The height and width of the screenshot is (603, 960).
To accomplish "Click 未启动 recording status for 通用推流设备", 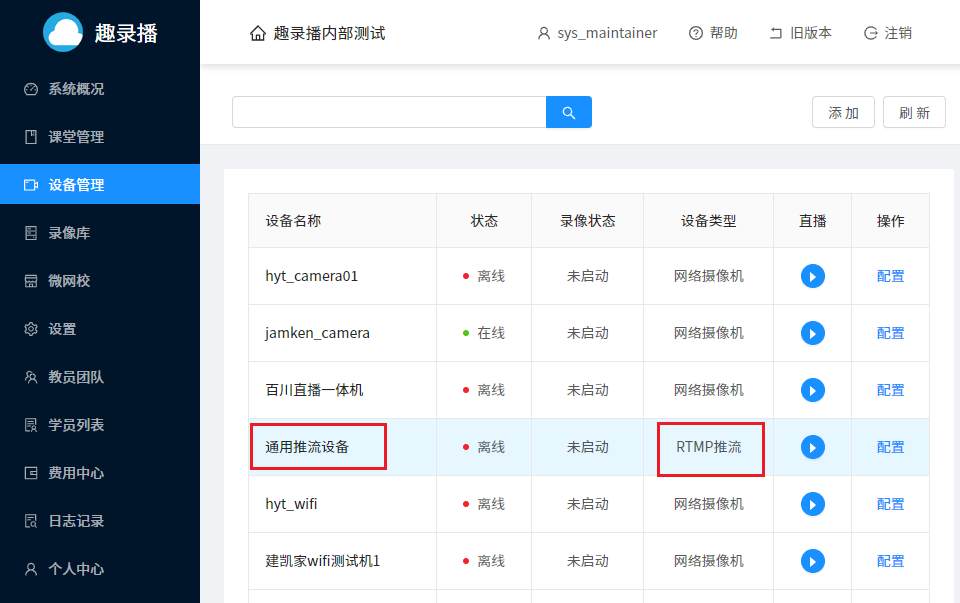I will [588, 447].
